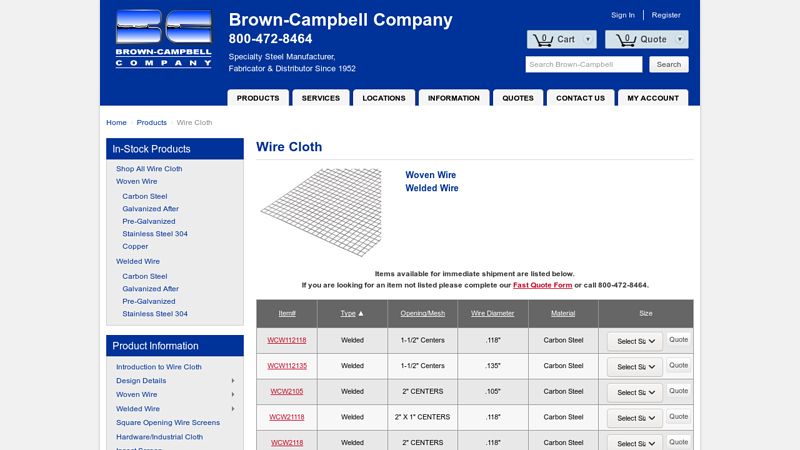Open the QUOTES tab
800x450 pixels.
coord(518,98)
